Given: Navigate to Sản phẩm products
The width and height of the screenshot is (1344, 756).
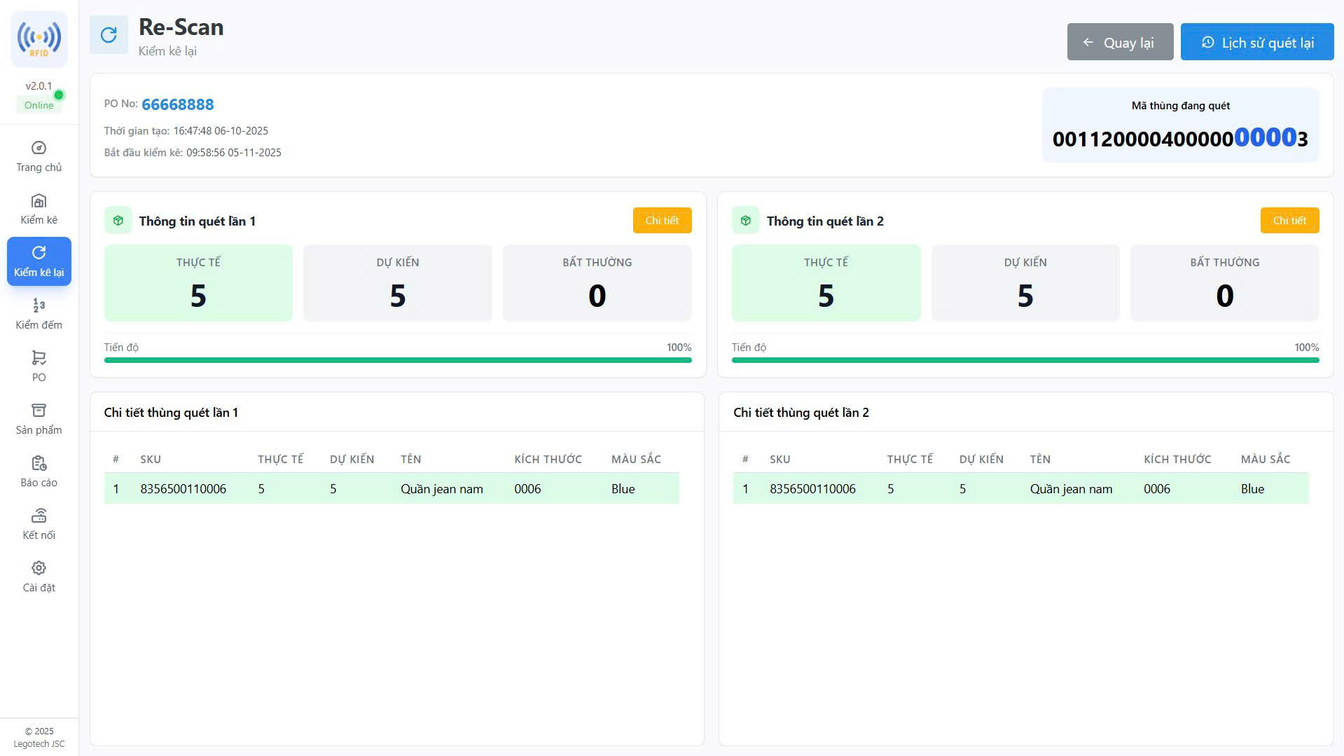Looking at the screenshot, I should (x=39, y=419).
